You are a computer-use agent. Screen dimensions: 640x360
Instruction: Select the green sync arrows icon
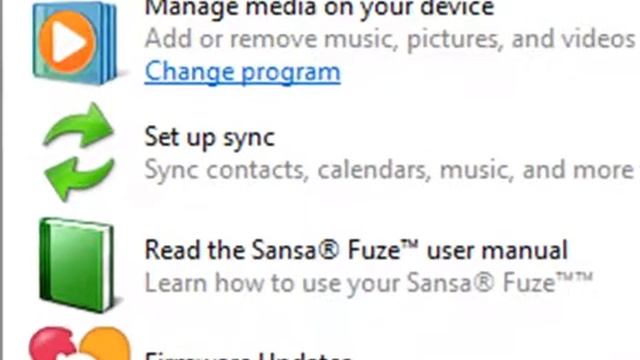(79, 152)
